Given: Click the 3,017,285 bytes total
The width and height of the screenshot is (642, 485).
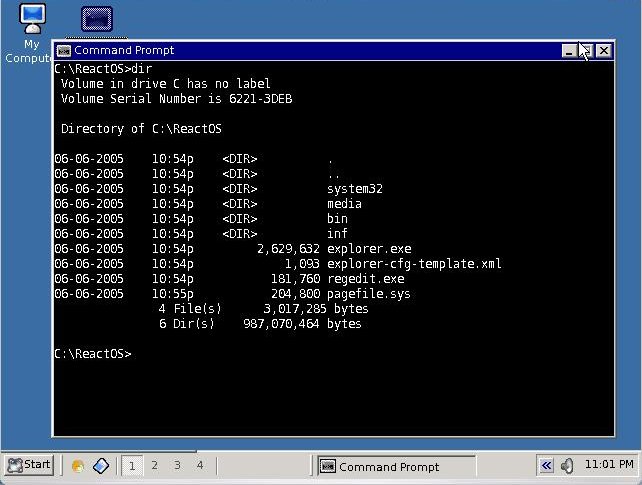Looking at the screenshot, I should click(x=316, y=309).
